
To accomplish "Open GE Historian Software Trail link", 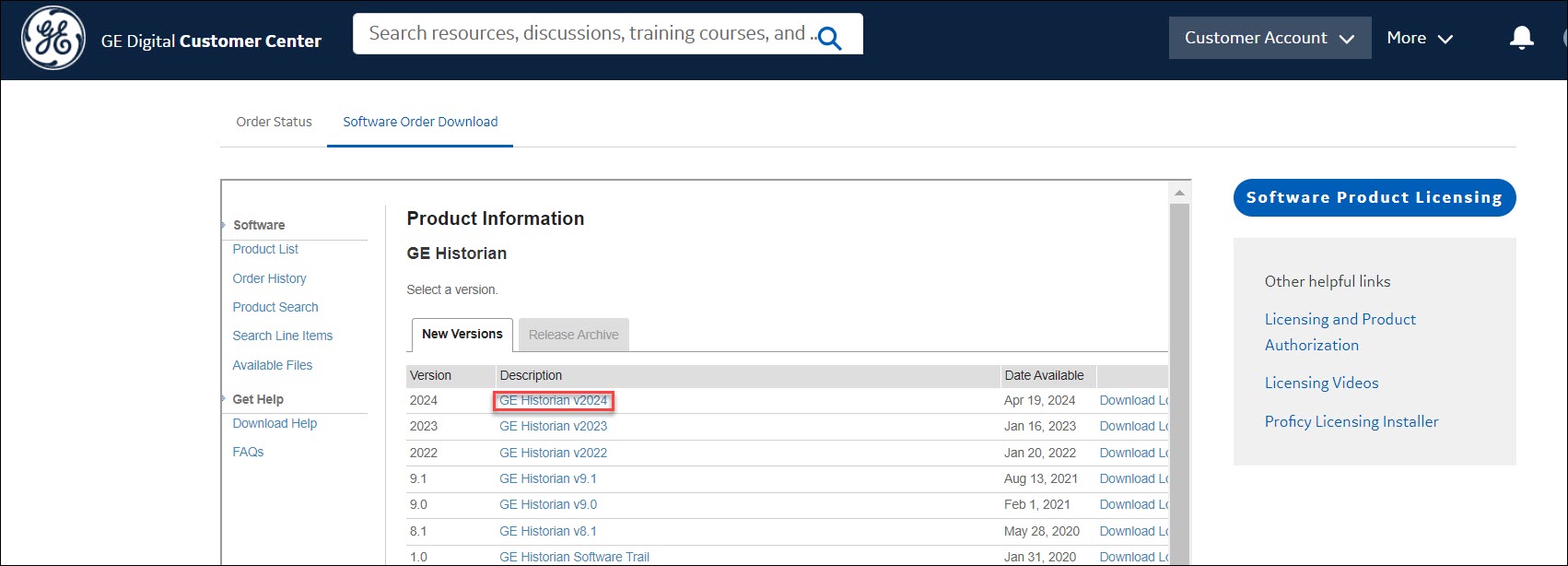I will [x=574, y=557].
